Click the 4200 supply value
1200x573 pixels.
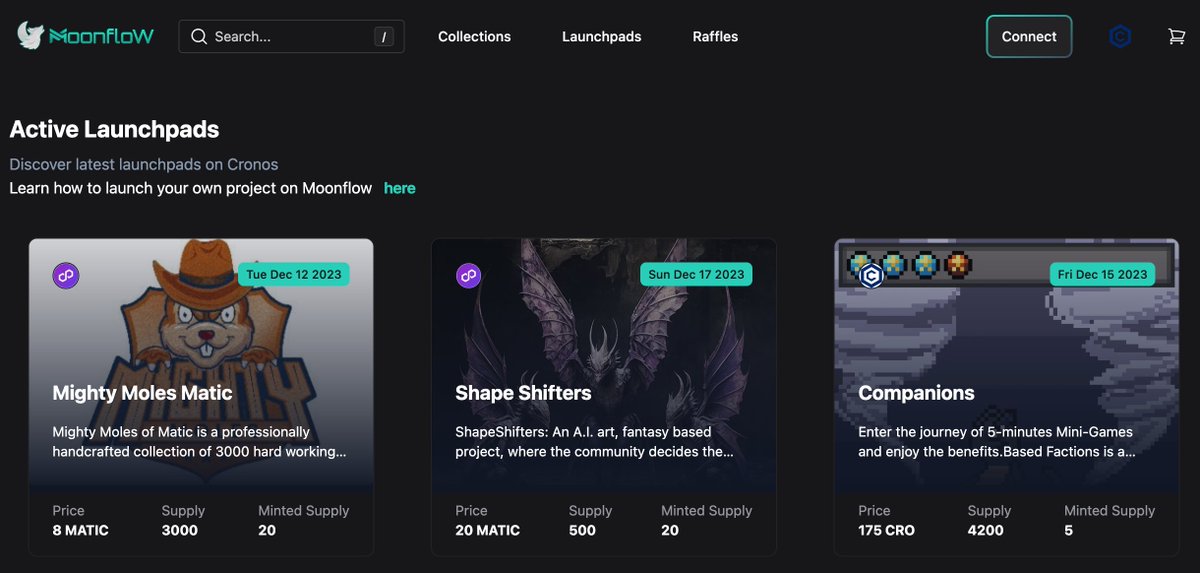tap(985, 530)
